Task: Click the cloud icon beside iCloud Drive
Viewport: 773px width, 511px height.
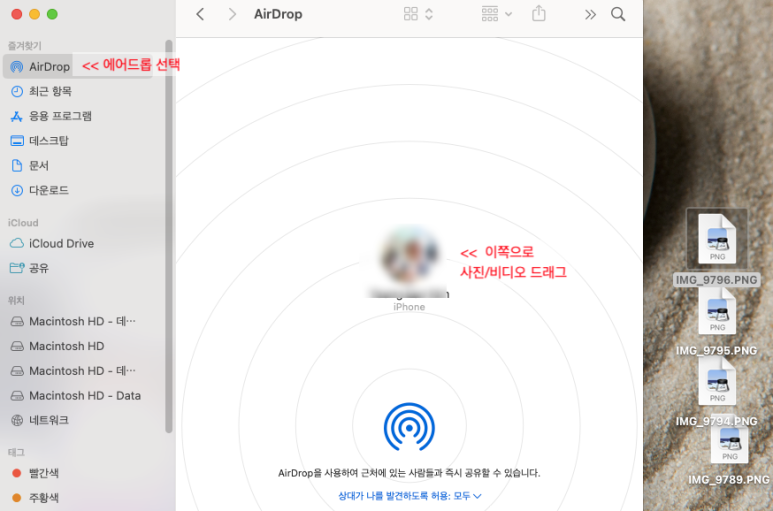Action: pos(17,243)
